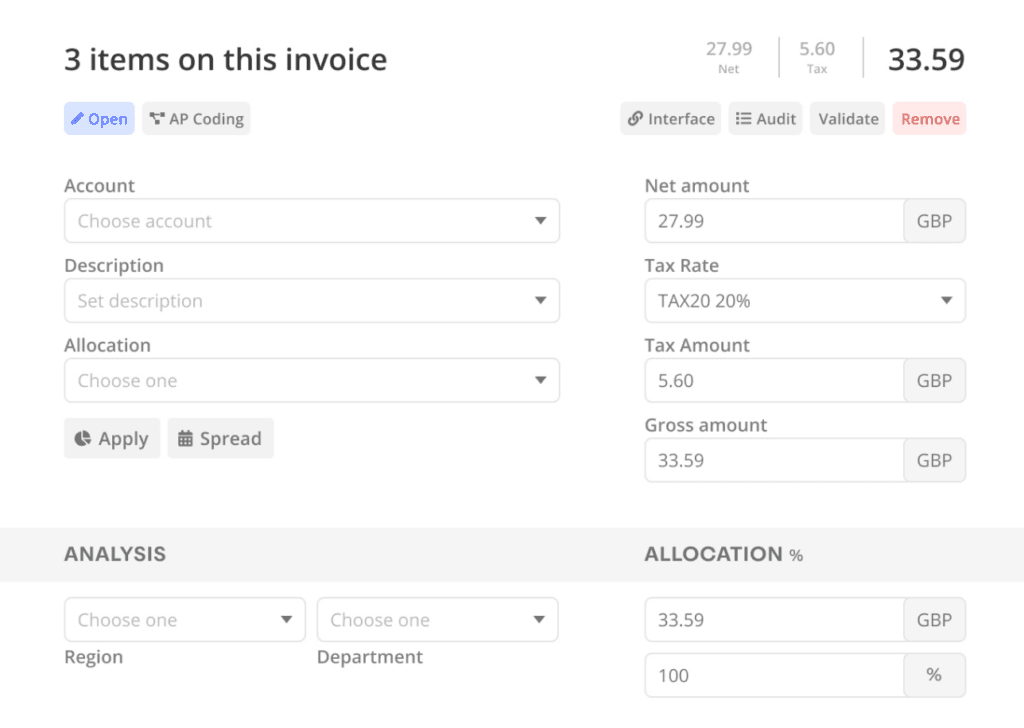Viewport: 1024px width, 728px height.
Task: Change the TAX20 20% tax rate
Action: tap(804, 301)
